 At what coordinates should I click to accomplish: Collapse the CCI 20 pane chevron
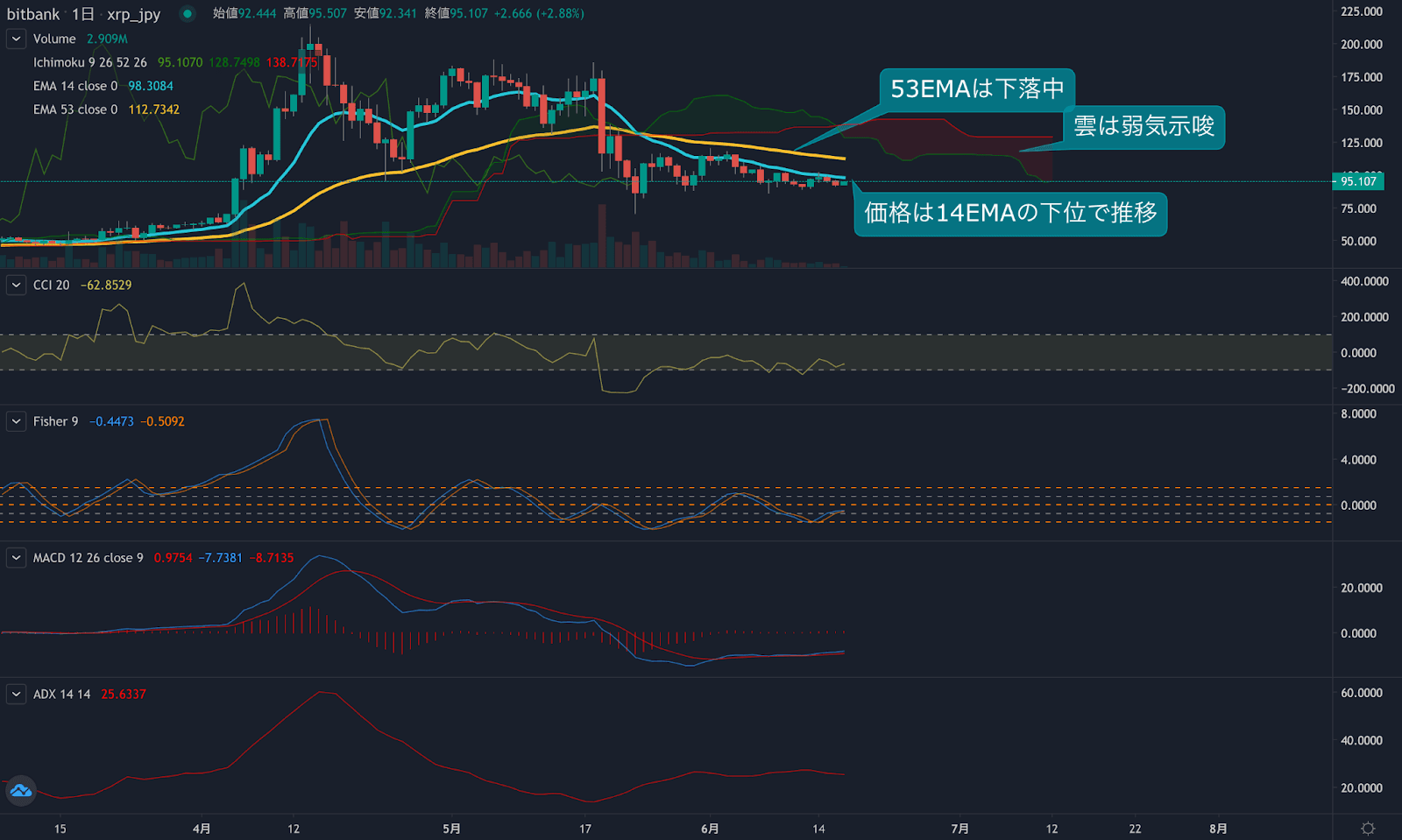[16, 285]
